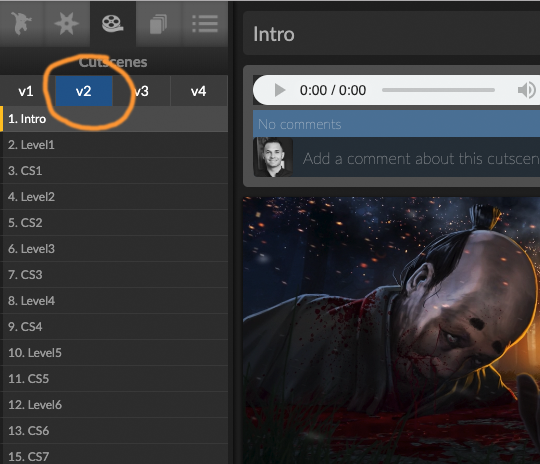
Task: Select the '1. Intro' cutscene
Action: pos(114,119)
